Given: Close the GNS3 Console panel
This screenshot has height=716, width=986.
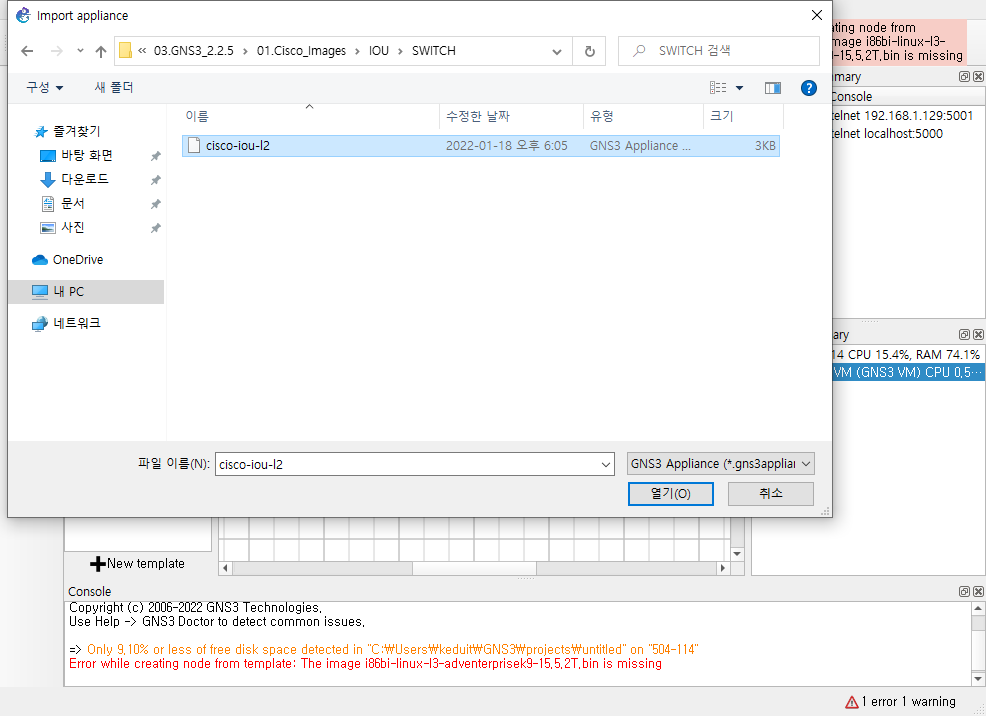Looking at the screenshot, I should point(978,592).
